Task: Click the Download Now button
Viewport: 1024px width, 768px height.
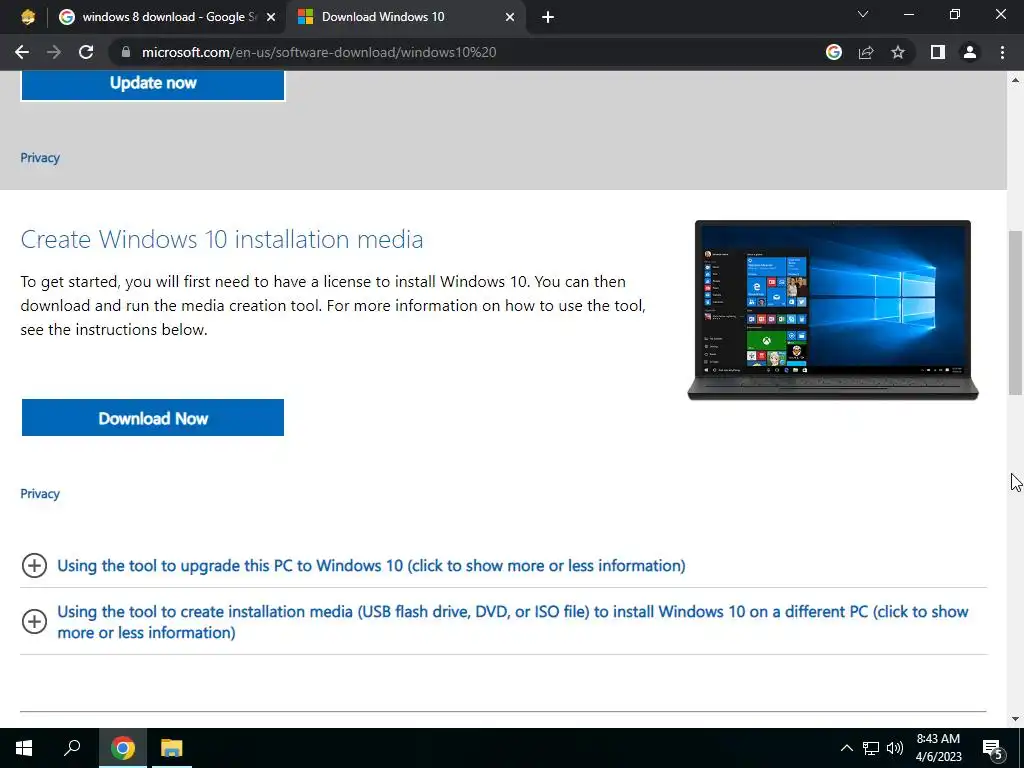Action: (x=153, y=418)
